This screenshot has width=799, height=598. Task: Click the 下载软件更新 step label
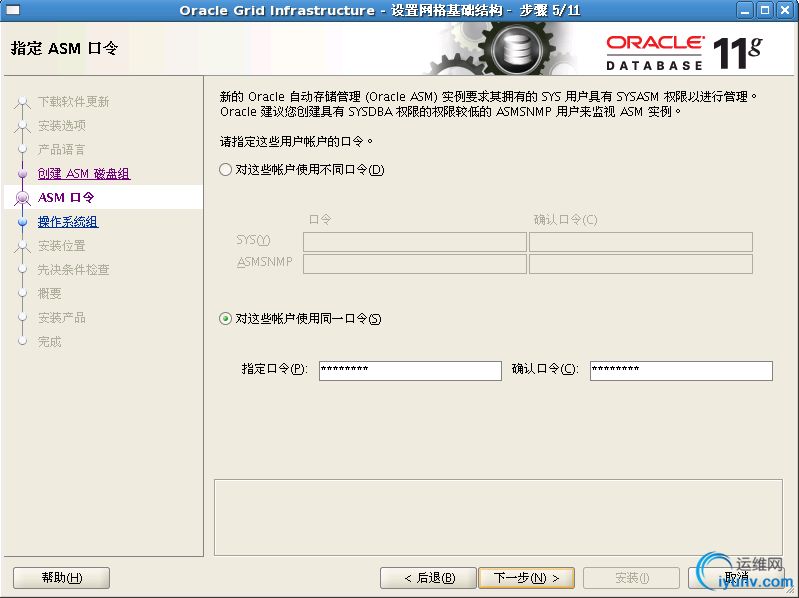coord(73,101)
